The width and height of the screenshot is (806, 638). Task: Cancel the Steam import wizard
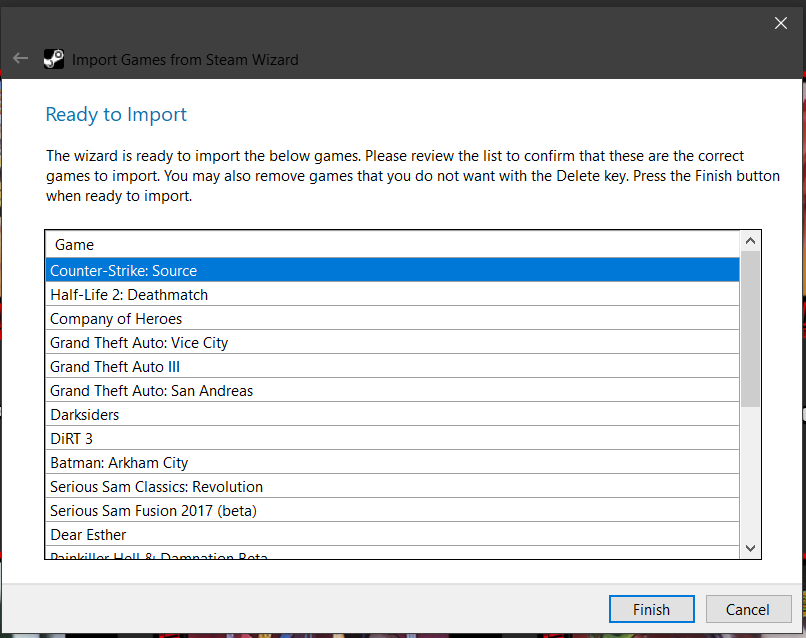pyautogui.click(x=748, y=609)
